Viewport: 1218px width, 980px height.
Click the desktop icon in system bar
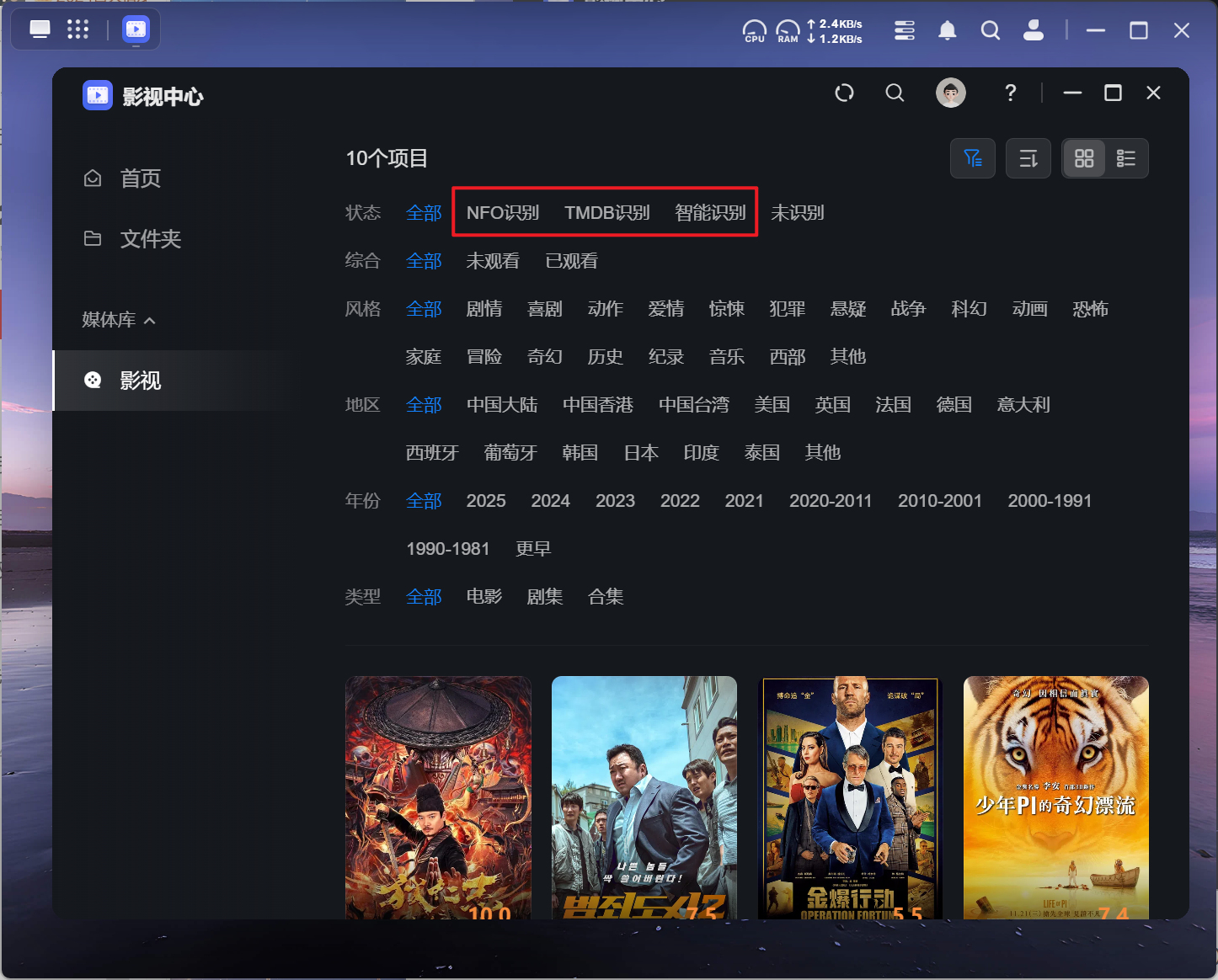[40, 30]
